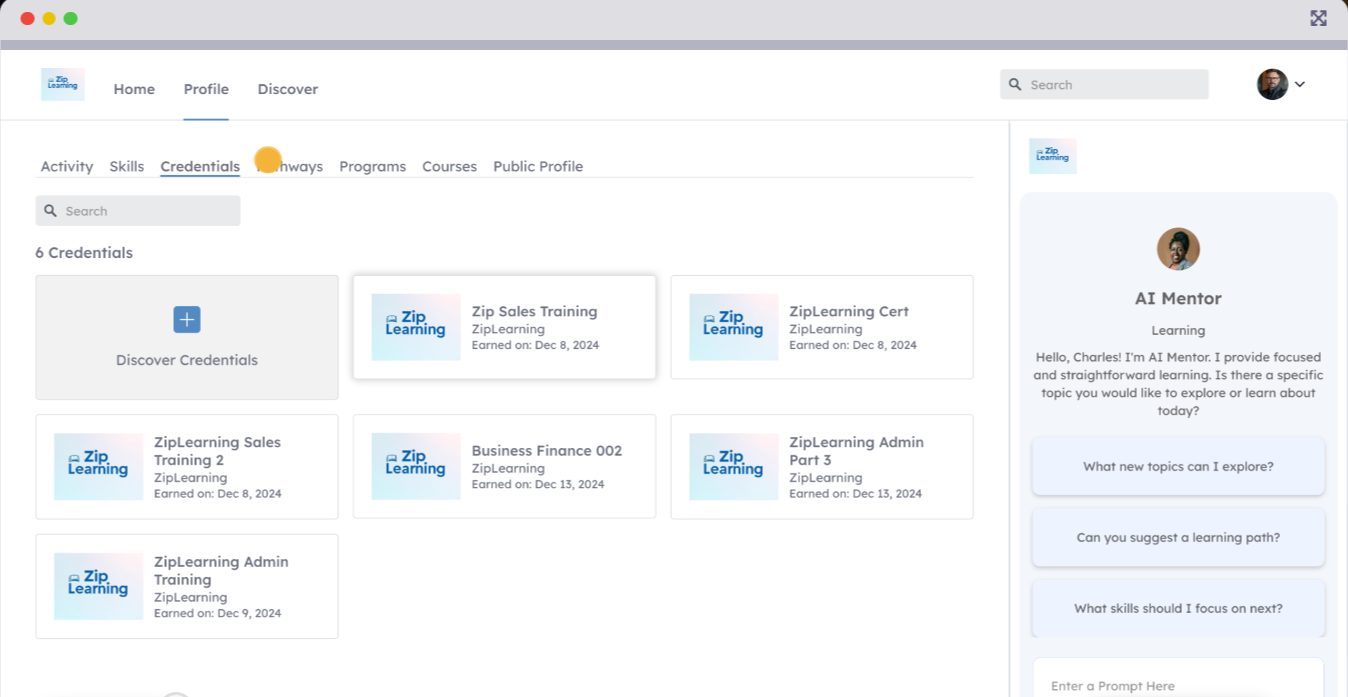This screenshot has width=1348, height=697.
Task: Switch to the Skills tab
Action: tap(126, 166)
